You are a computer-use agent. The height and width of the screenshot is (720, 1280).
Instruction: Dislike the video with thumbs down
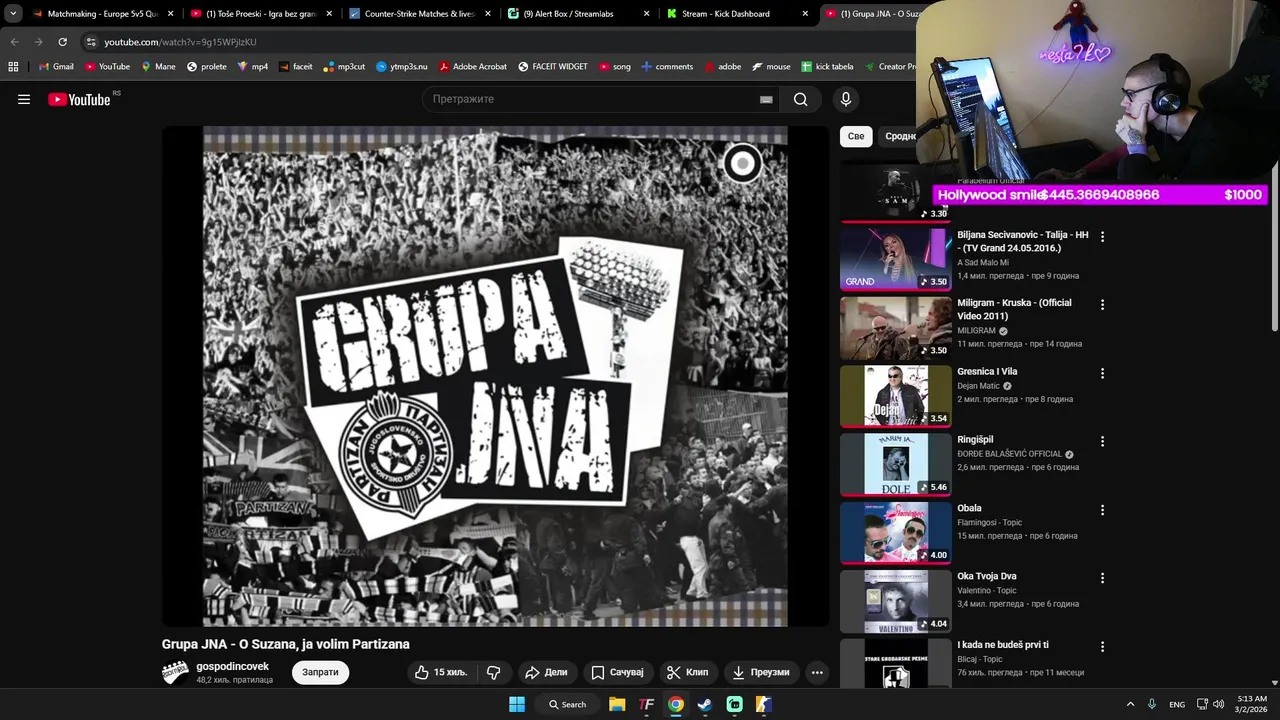[x=494, y=672]
